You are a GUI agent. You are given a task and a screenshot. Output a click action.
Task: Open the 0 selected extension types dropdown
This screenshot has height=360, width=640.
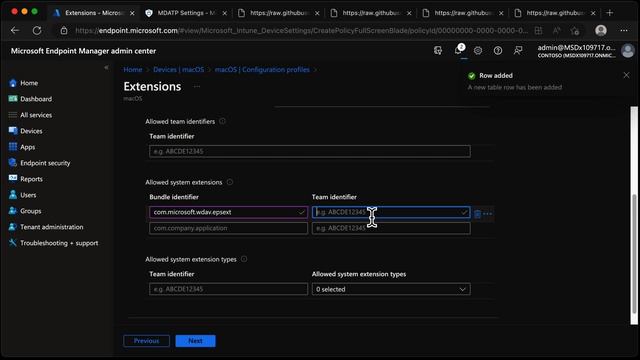click(x=391, y=289)
